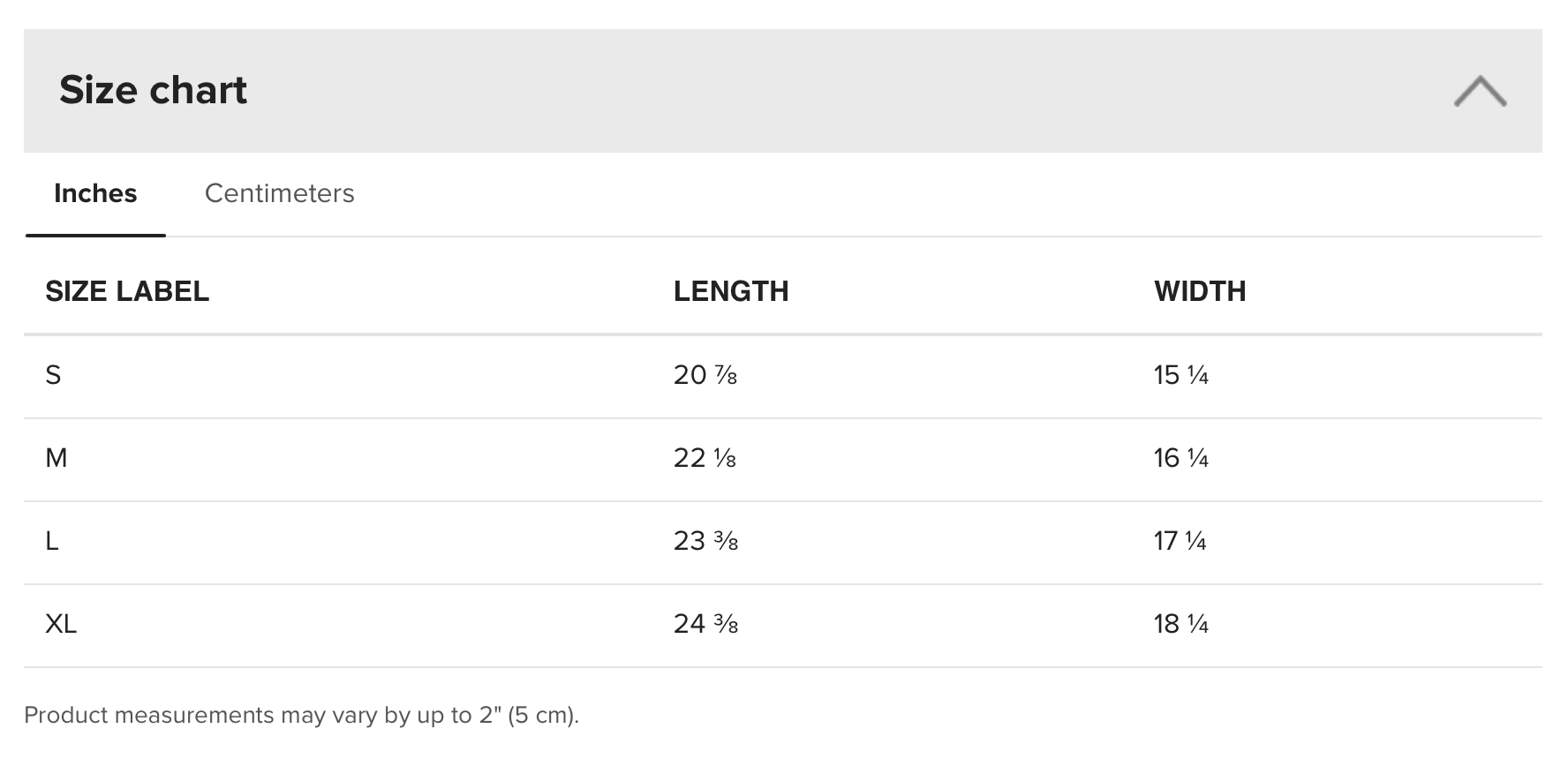Click the 15 ¼ width value

(1180, 375)
